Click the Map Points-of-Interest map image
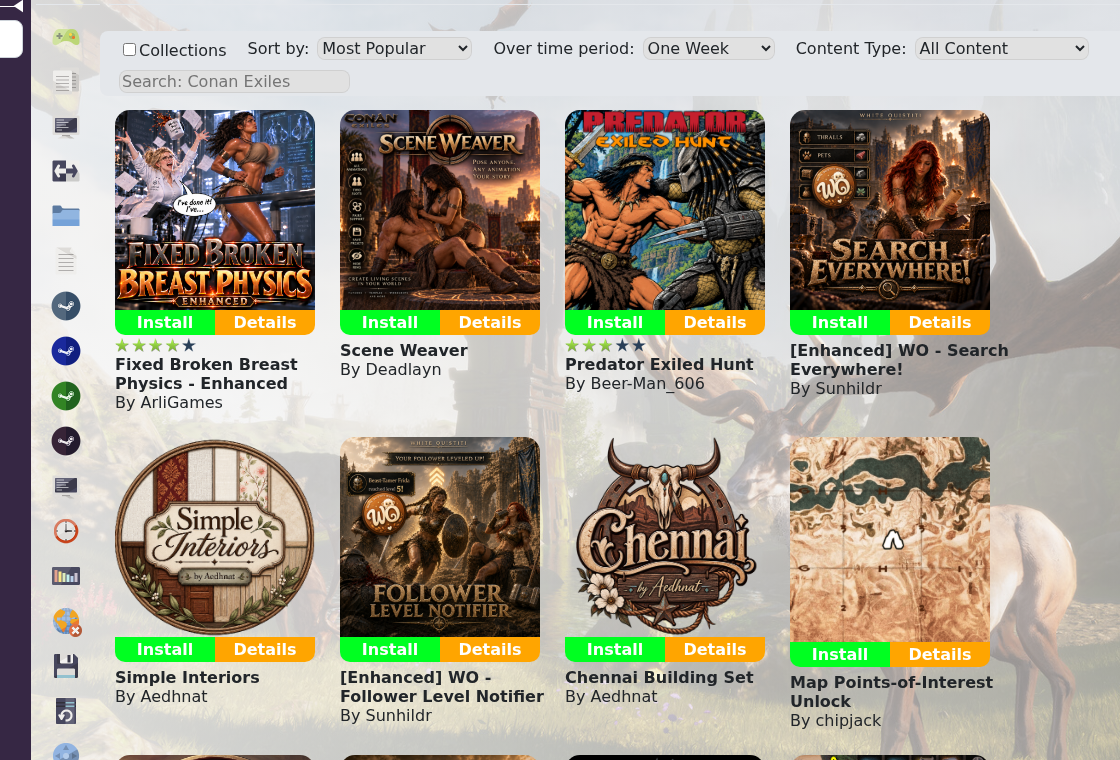This screenshot has width=1120, height=760. (x=890, y=539)
